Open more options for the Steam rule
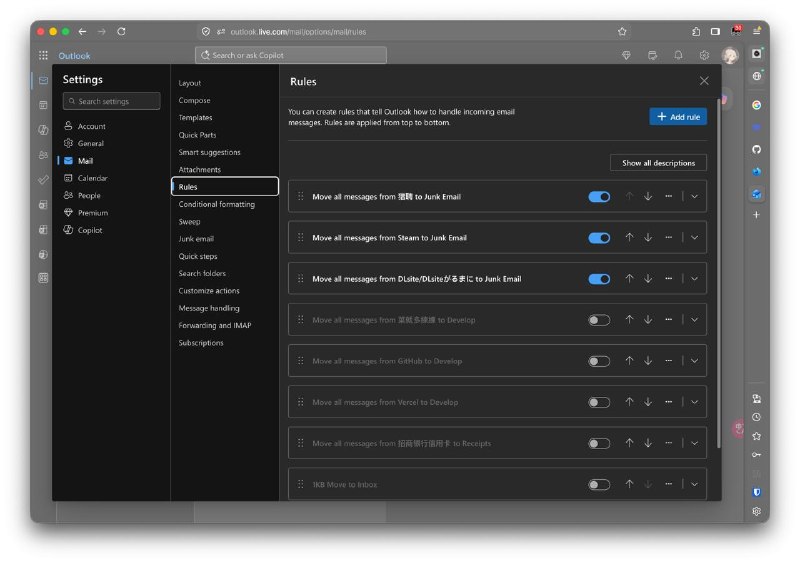The height and width of the screenshot is (563, 800). [668, 237]
